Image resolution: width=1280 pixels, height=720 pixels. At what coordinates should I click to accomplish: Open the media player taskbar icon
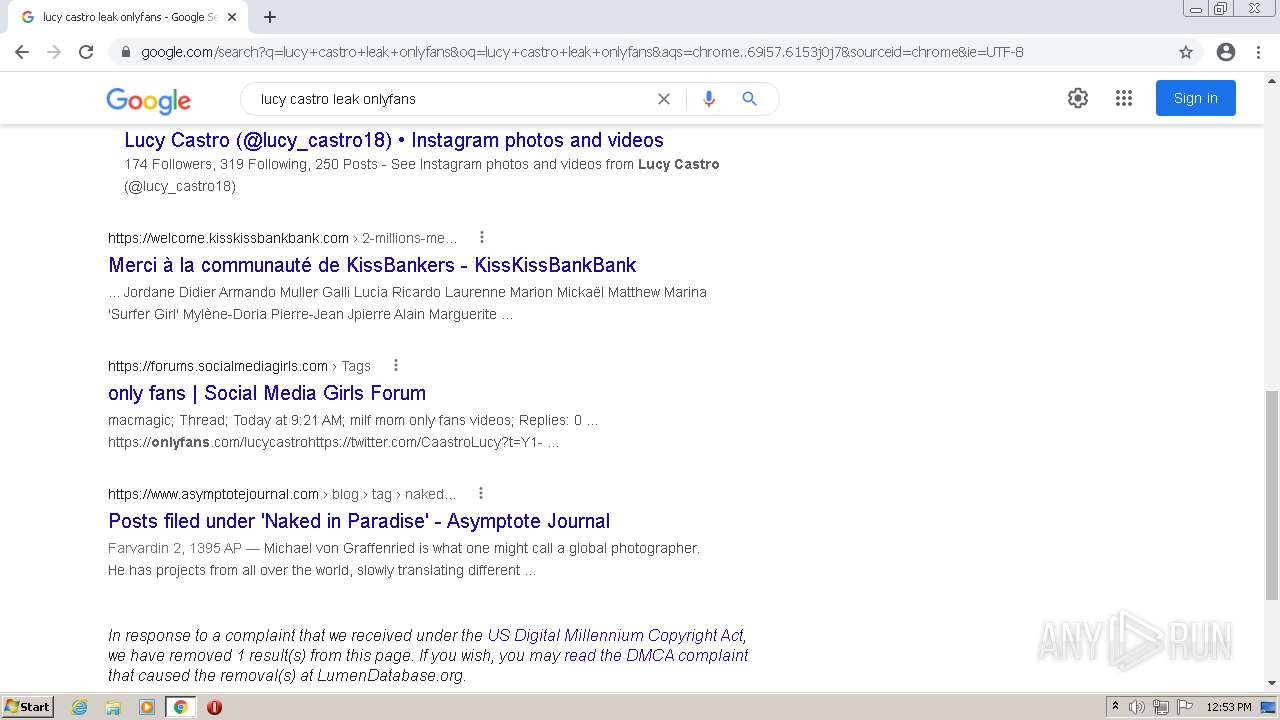(x=147, y=707)
